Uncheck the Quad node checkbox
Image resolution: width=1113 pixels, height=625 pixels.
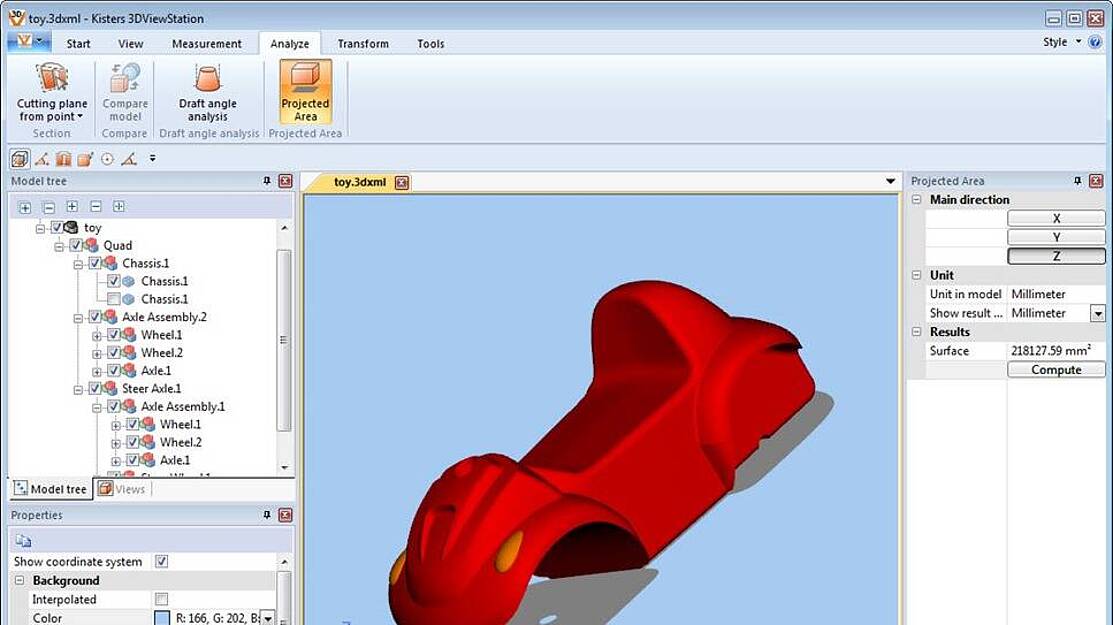pyautogui.click(x=76, y=245)
